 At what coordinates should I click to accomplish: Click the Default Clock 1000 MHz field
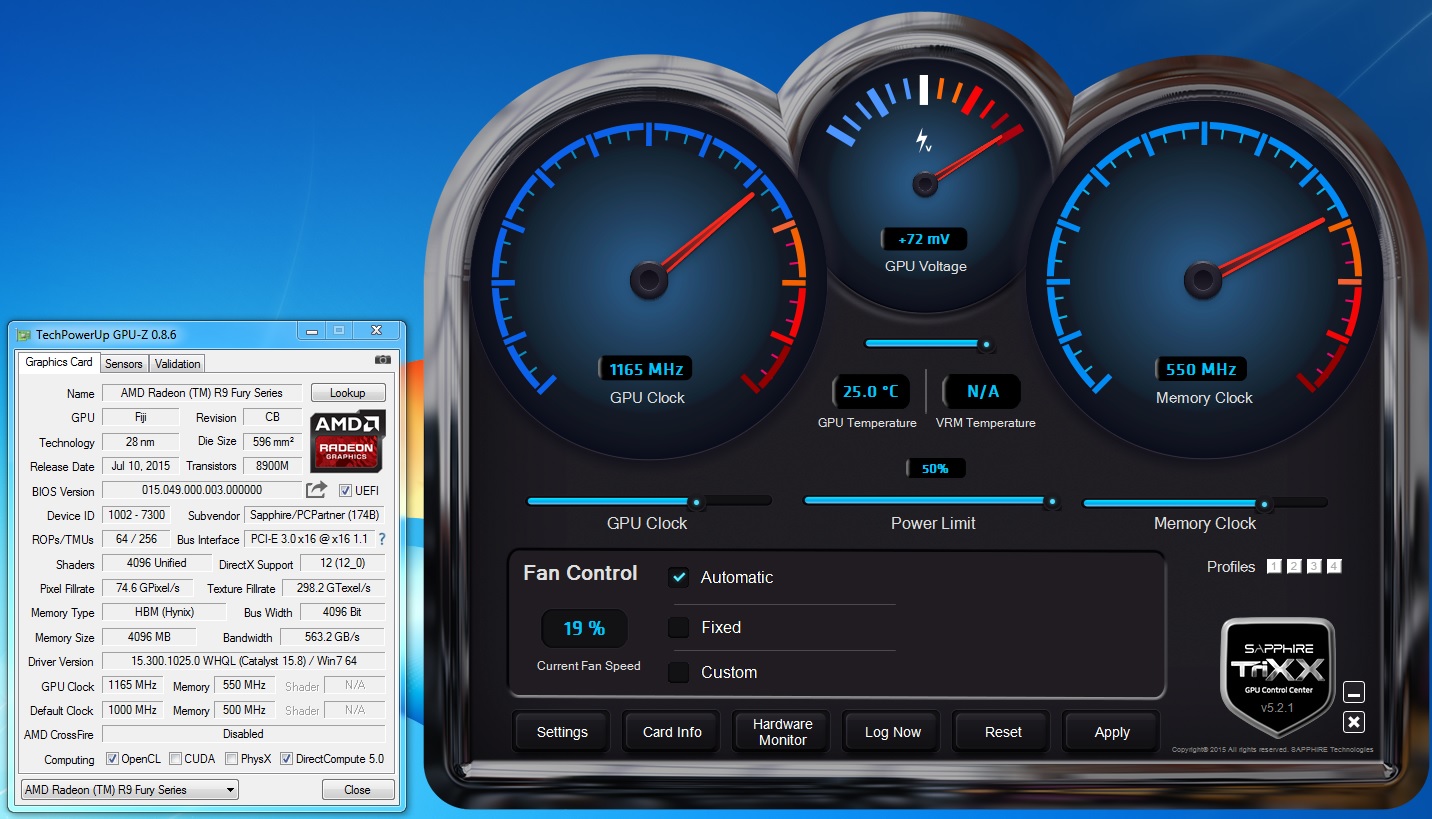click(x=133, y=710)
